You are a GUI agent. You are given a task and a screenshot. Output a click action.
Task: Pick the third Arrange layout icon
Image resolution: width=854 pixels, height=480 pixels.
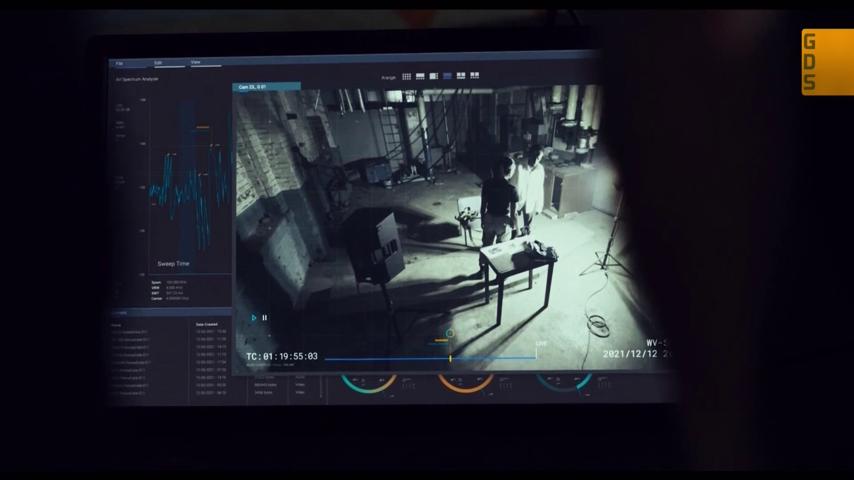(x=434, y=76)
